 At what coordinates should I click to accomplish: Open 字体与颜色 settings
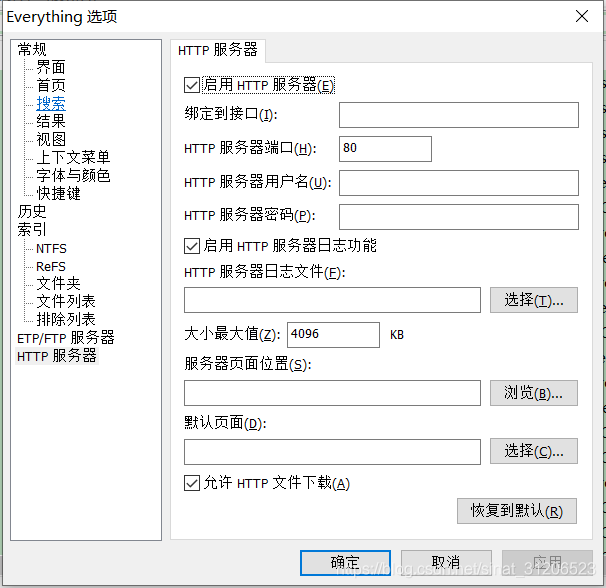73,175
